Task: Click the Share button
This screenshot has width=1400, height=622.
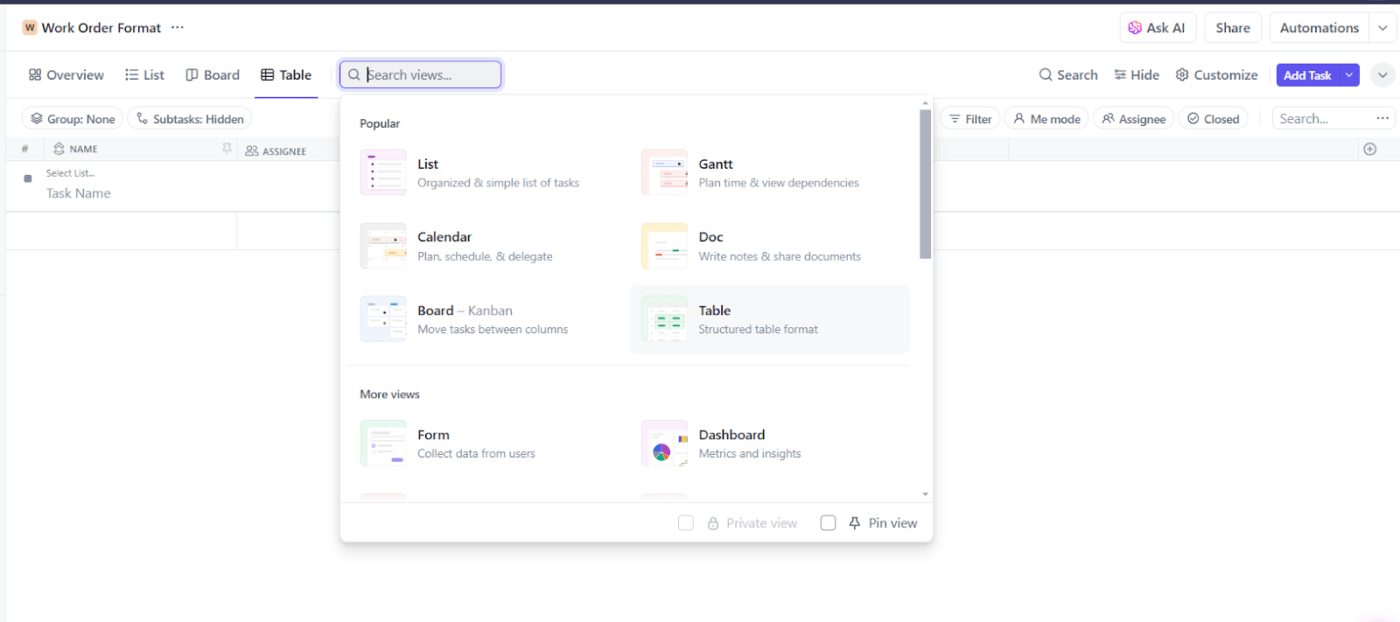Action: point(1233,28)
